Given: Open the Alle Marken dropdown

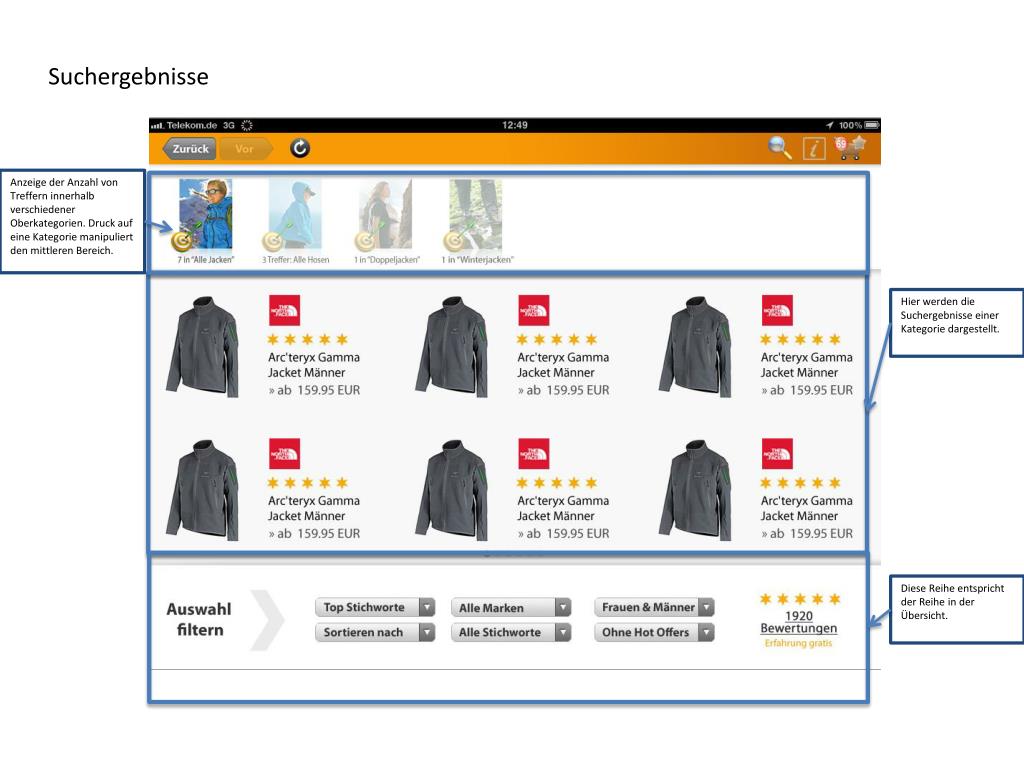Looking at the screenshot, I should tap(511, 607).
